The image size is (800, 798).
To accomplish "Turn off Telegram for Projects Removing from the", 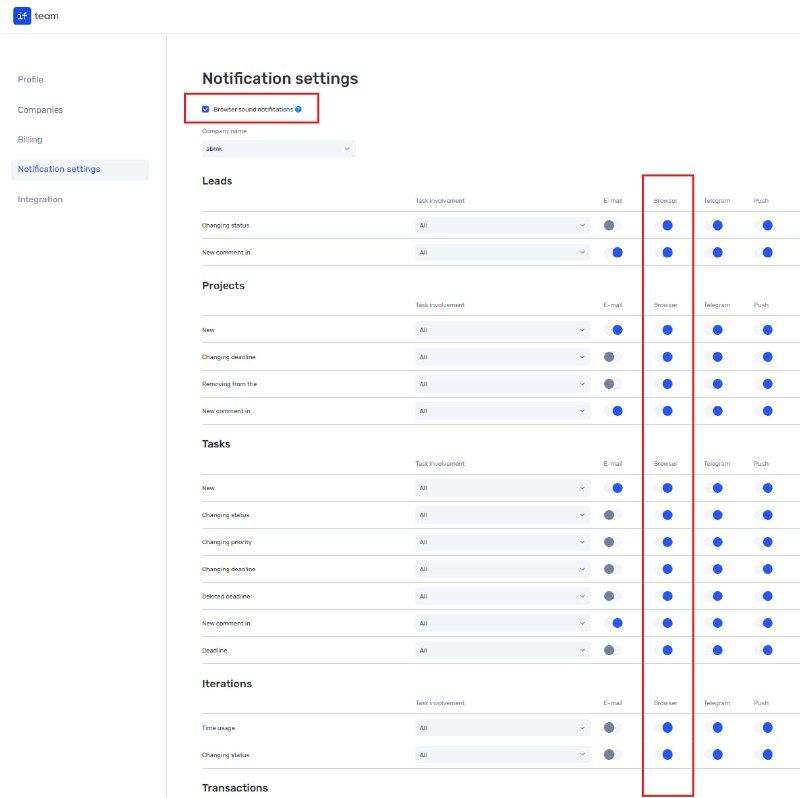I will tap(714, 384).
